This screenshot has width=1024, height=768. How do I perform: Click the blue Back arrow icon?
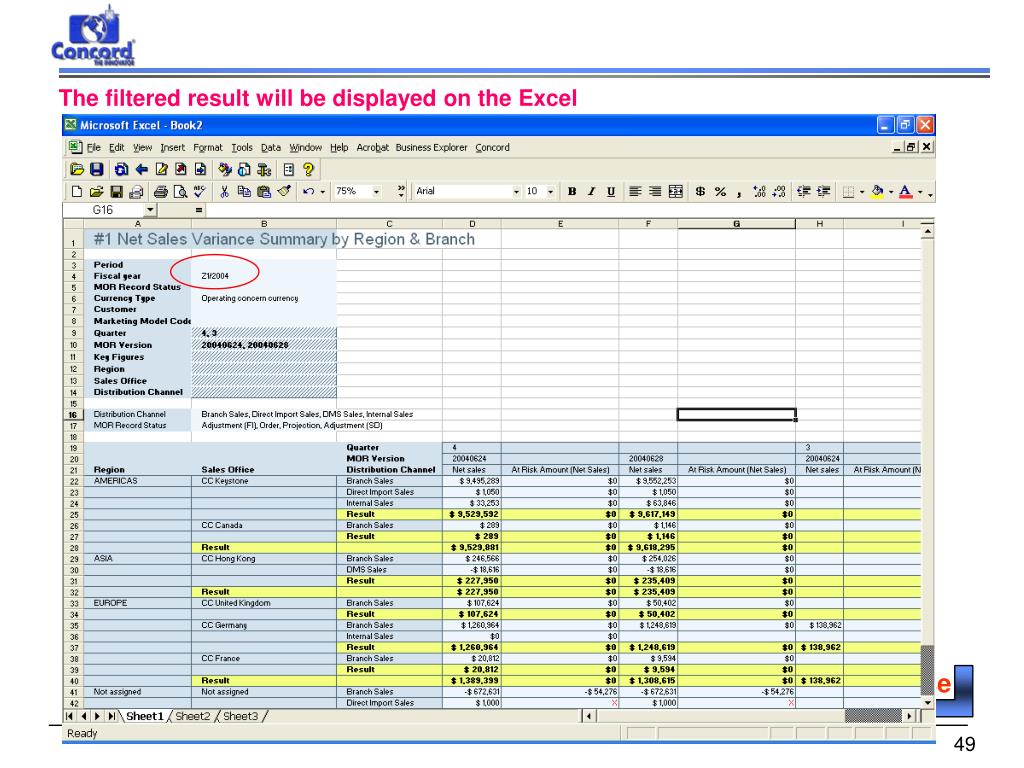tap(141, 170)
